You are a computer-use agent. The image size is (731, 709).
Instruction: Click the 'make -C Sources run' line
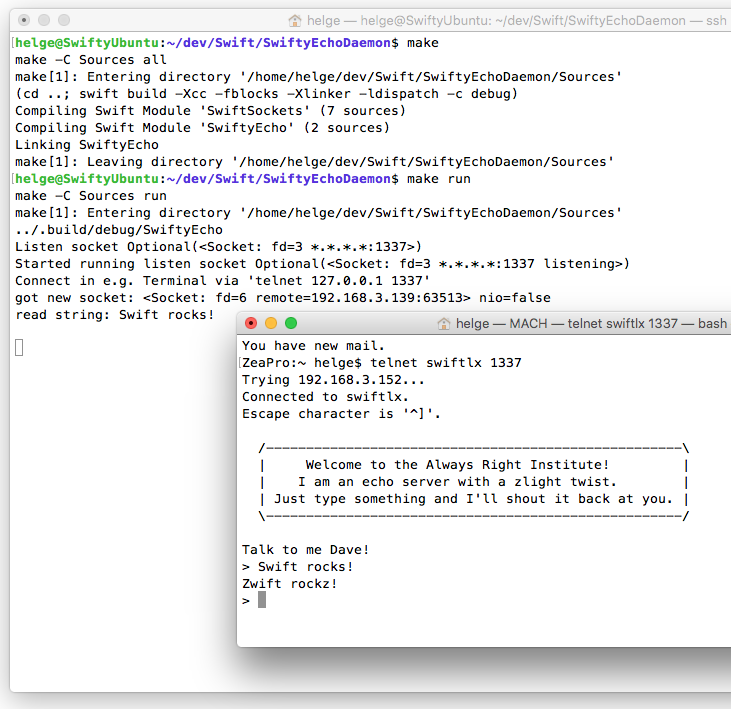click(x=91, y=196)
